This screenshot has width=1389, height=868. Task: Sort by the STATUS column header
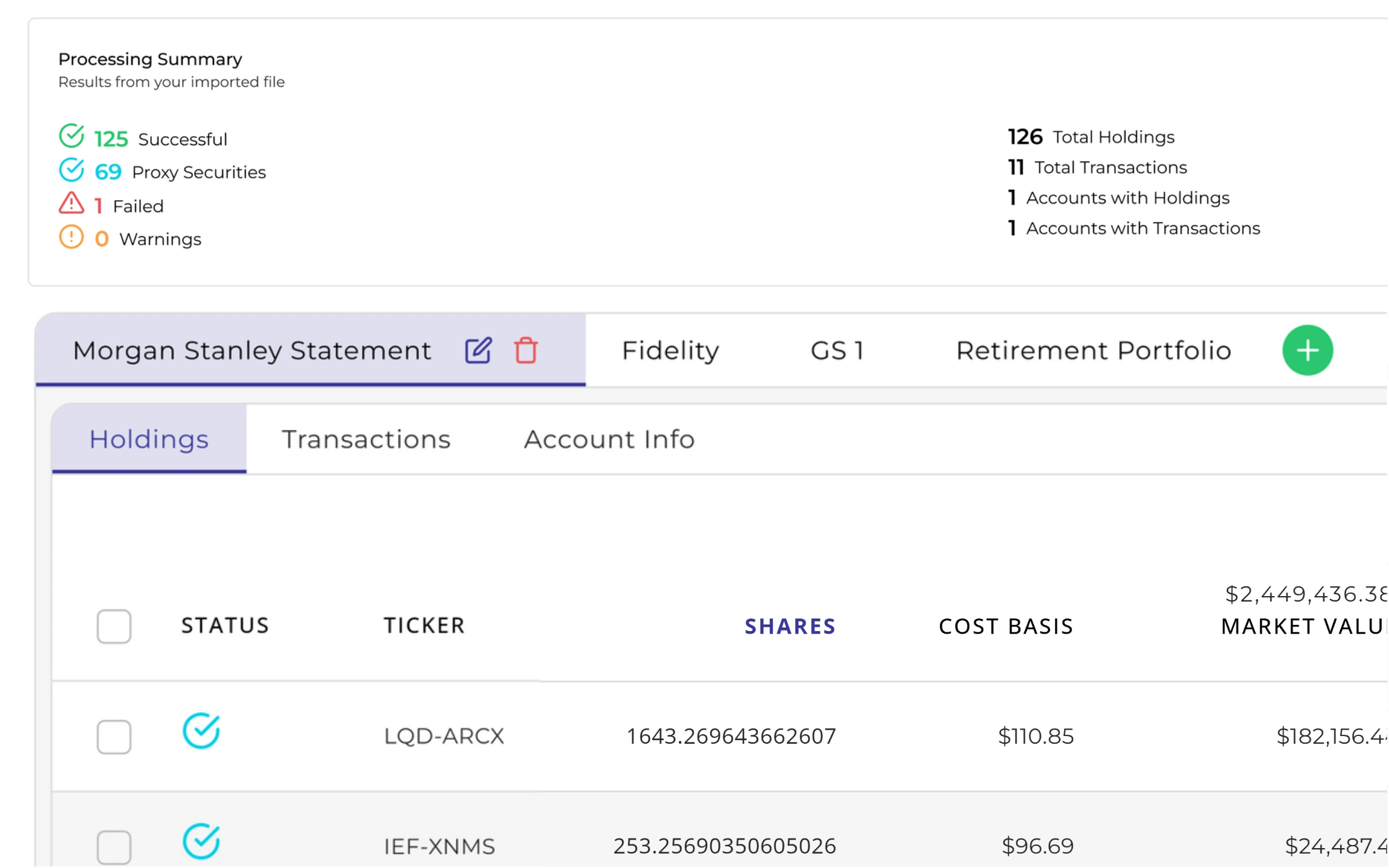(225, 626)
